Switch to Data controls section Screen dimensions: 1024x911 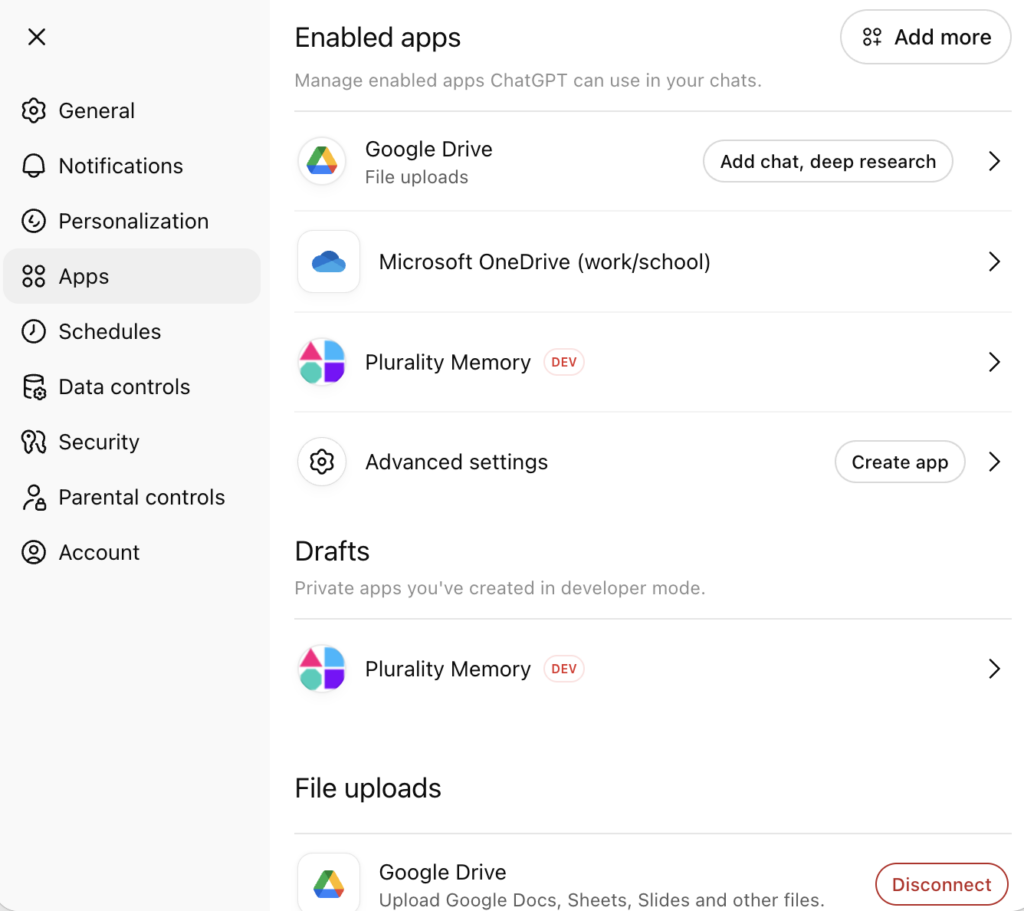(124, 387)
